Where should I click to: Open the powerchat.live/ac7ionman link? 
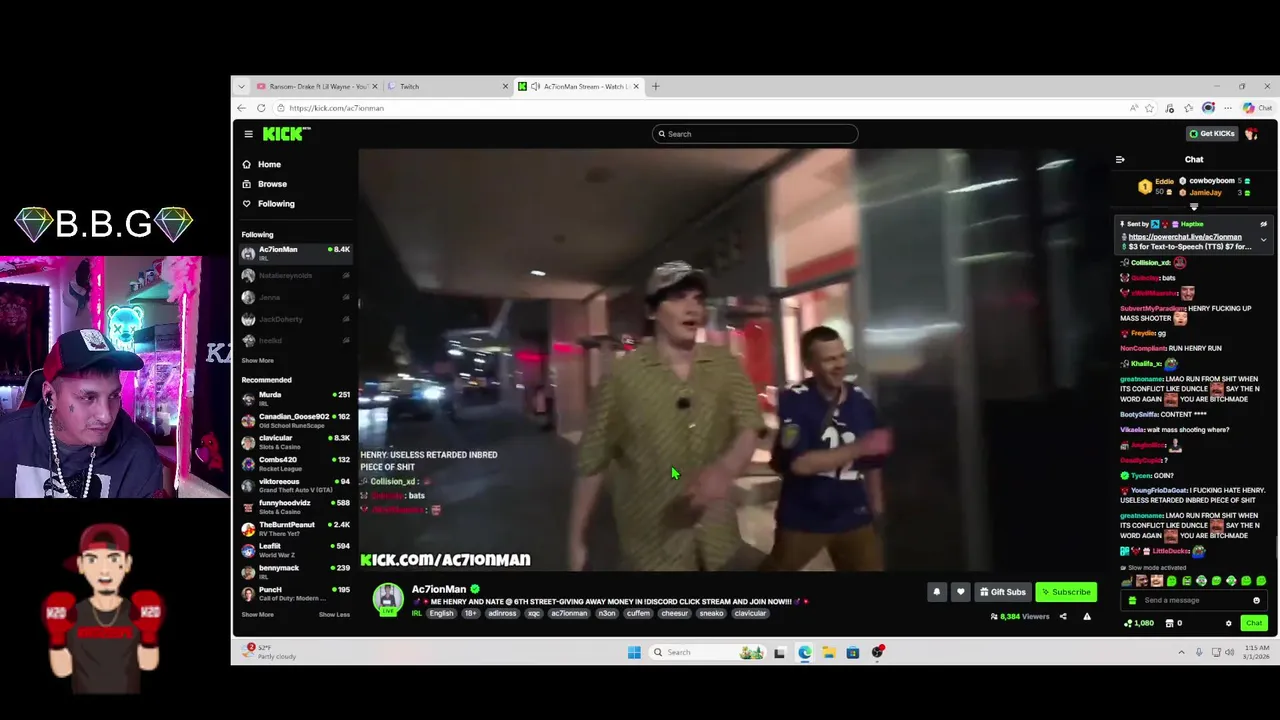pos(1185,237)
